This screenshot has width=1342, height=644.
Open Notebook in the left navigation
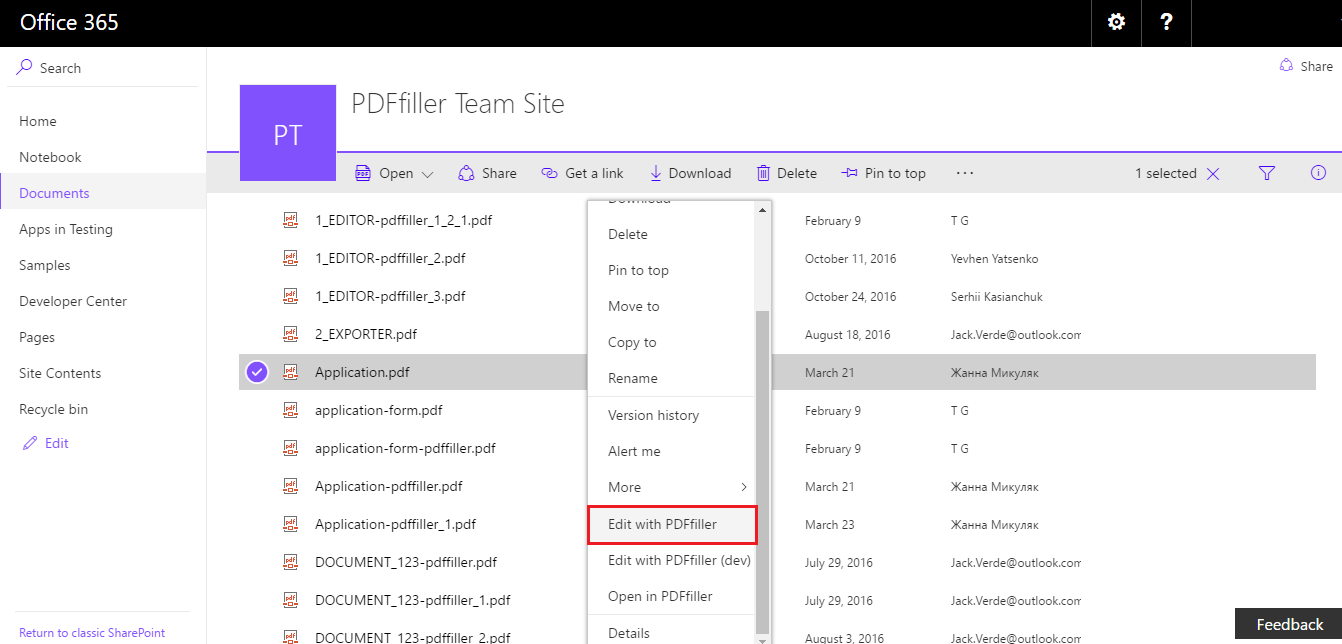(50, 157)
